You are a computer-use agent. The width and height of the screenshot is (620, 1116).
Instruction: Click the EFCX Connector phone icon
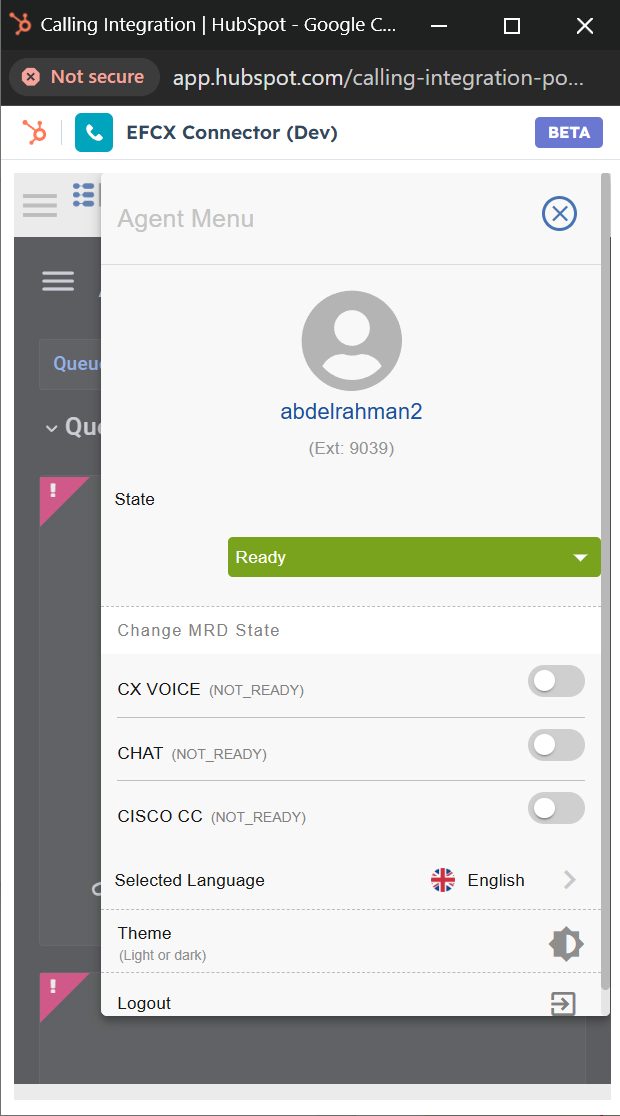(x=94, y=133)
